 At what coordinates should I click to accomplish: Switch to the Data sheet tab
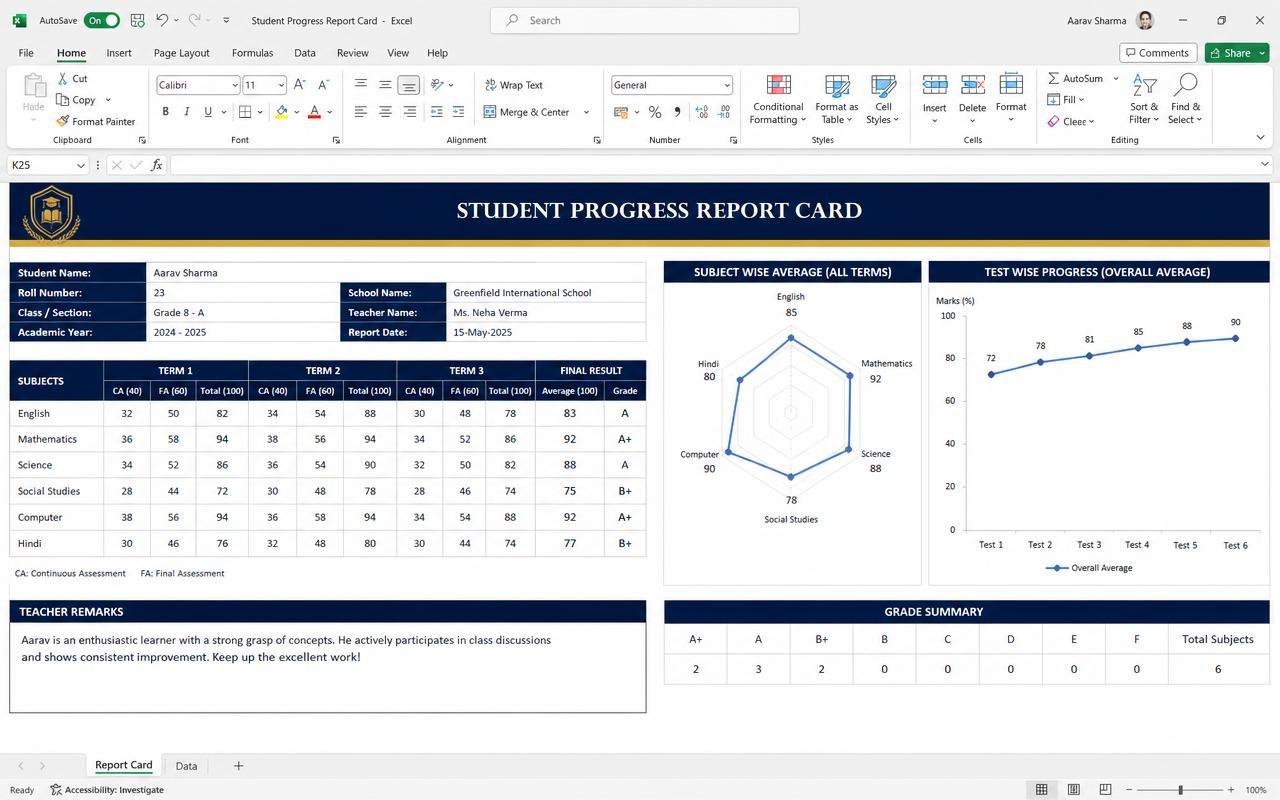coord(186,766)
